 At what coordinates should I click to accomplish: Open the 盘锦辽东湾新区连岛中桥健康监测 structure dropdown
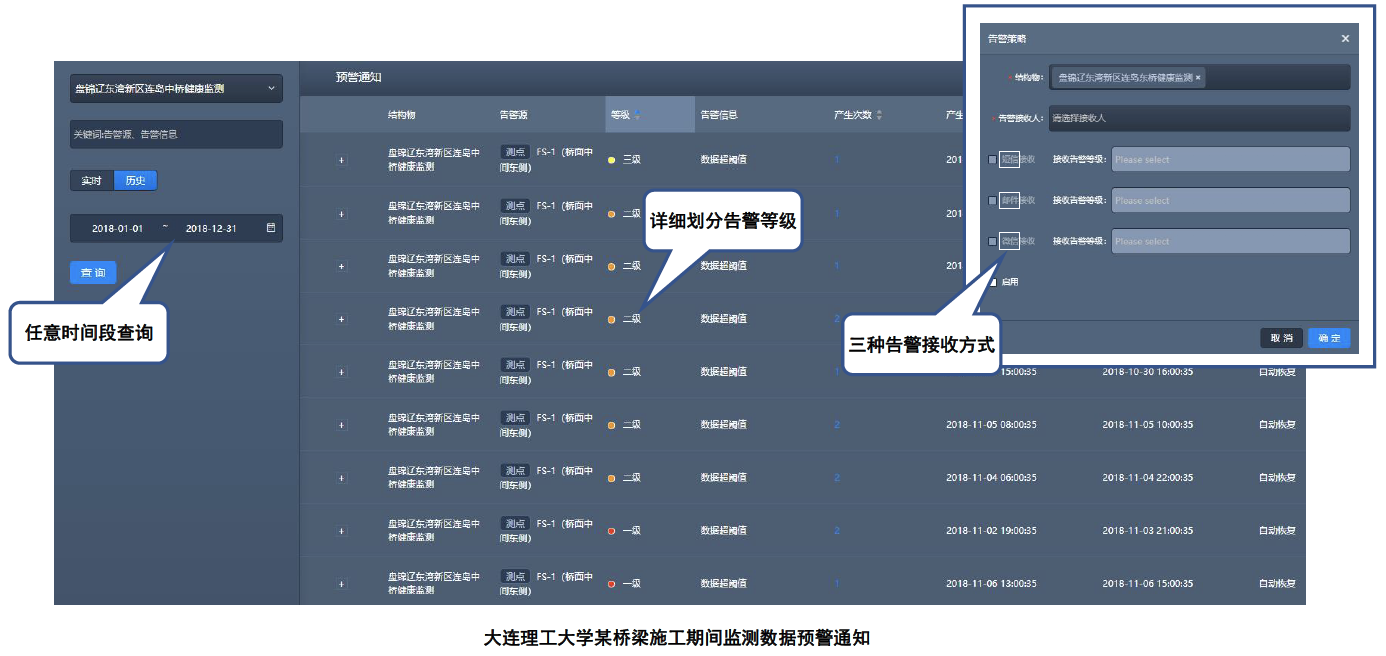[176, 88]
